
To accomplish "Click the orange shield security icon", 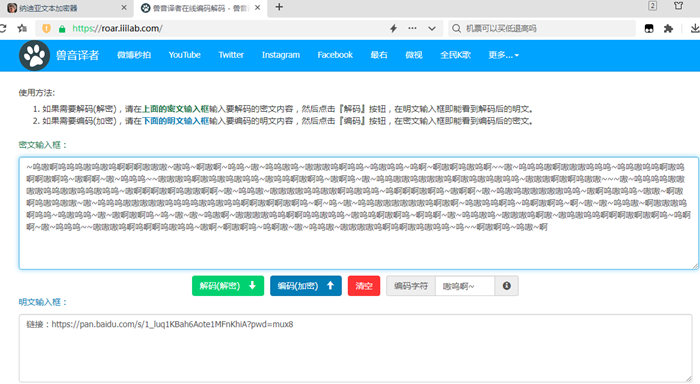I will [46, 29].
